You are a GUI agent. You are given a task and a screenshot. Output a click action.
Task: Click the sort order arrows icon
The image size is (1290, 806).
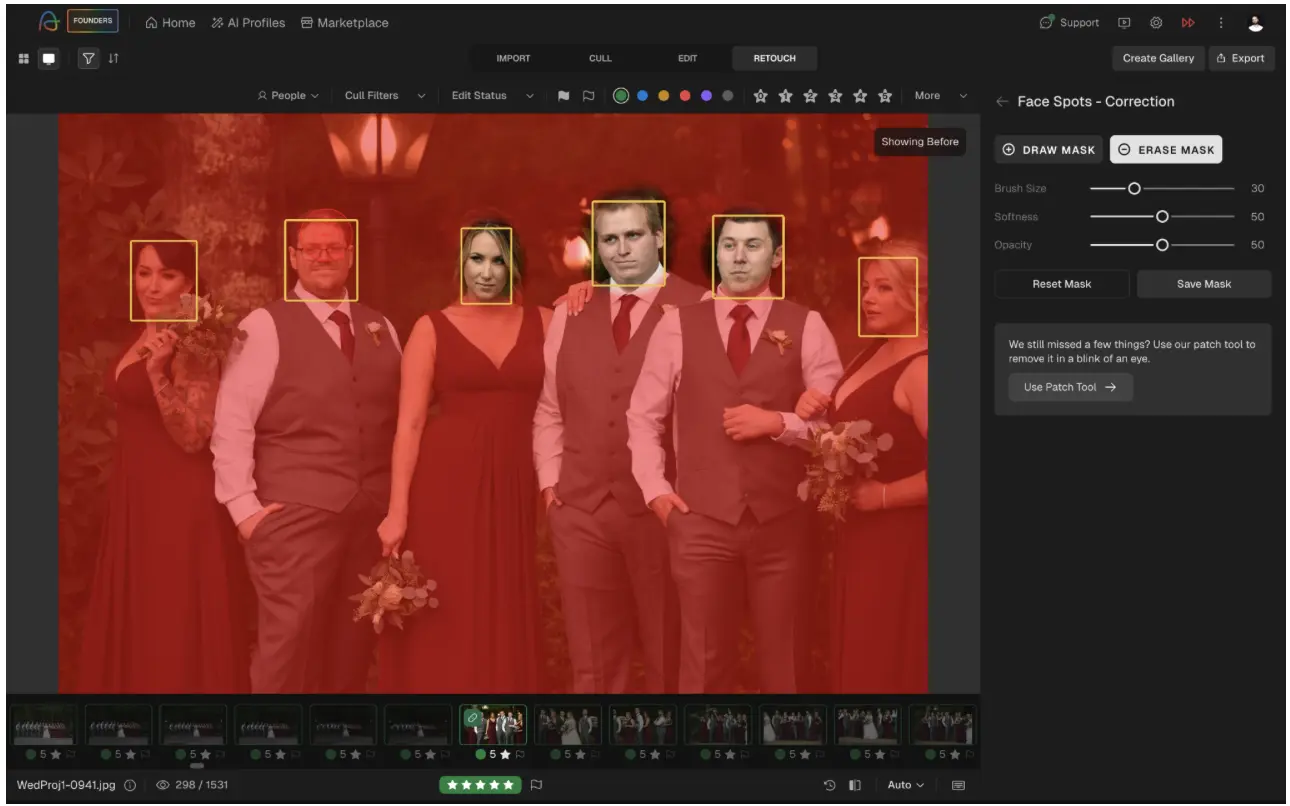coord(113,58)
